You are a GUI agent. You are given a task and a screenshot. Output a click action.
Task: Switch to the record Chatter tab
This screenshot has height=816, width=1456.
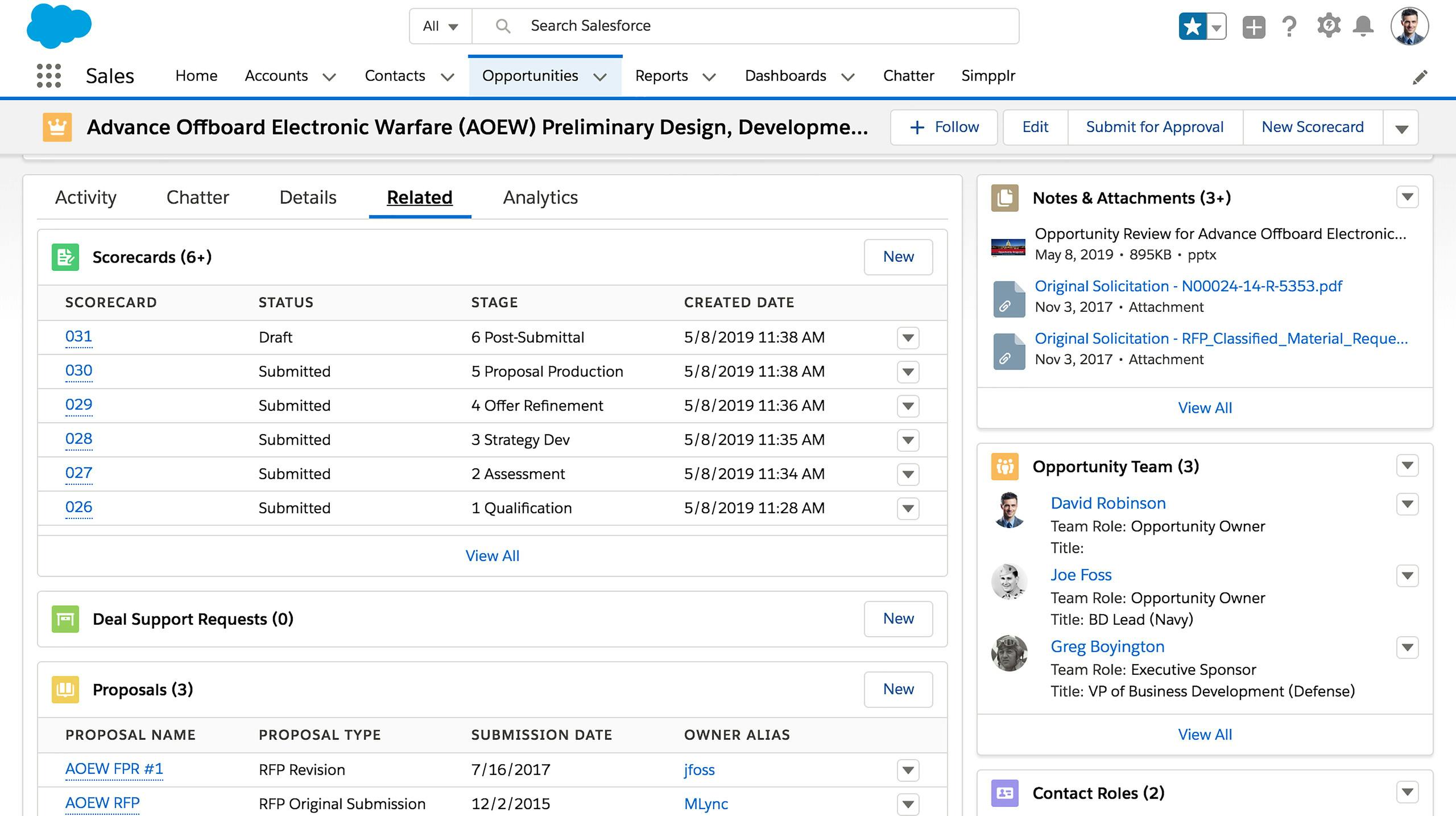point(197,197)
